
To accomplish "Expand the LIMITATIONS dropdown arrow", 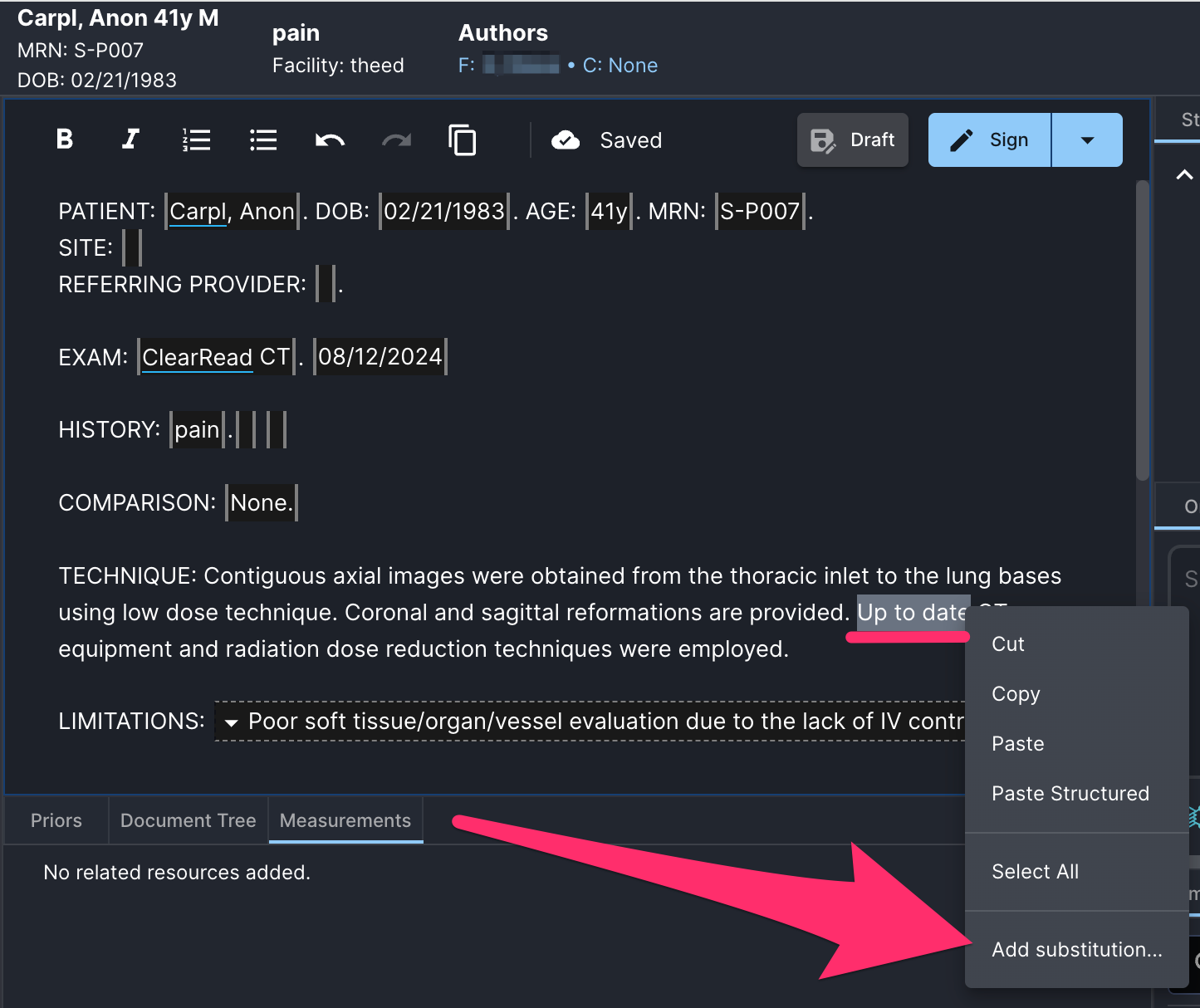I will point(232,722).
